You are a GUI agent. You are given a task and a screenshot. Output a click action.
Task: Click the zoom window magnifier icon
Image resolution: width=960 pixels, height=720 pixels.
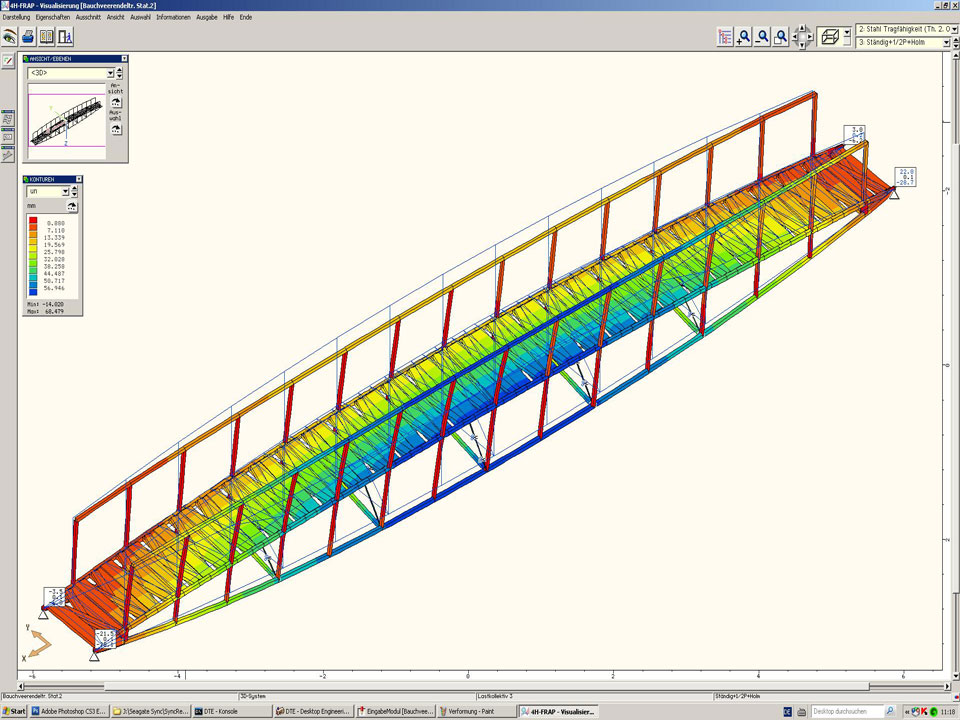click(781, 37)
